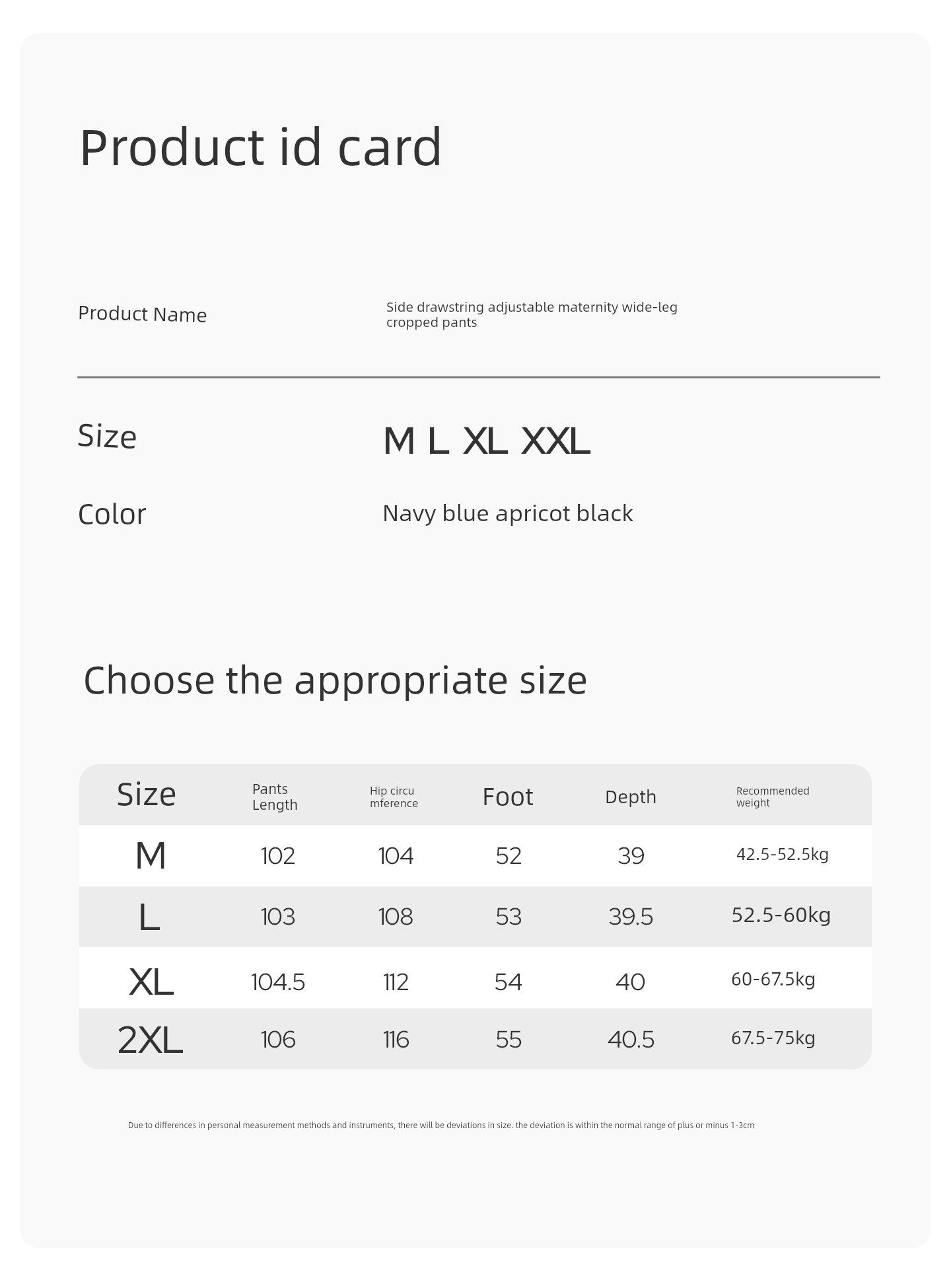951x1288 pixels.
Task: Select the 'M L XL XXL' size list
Action: (x=487, y=442)
